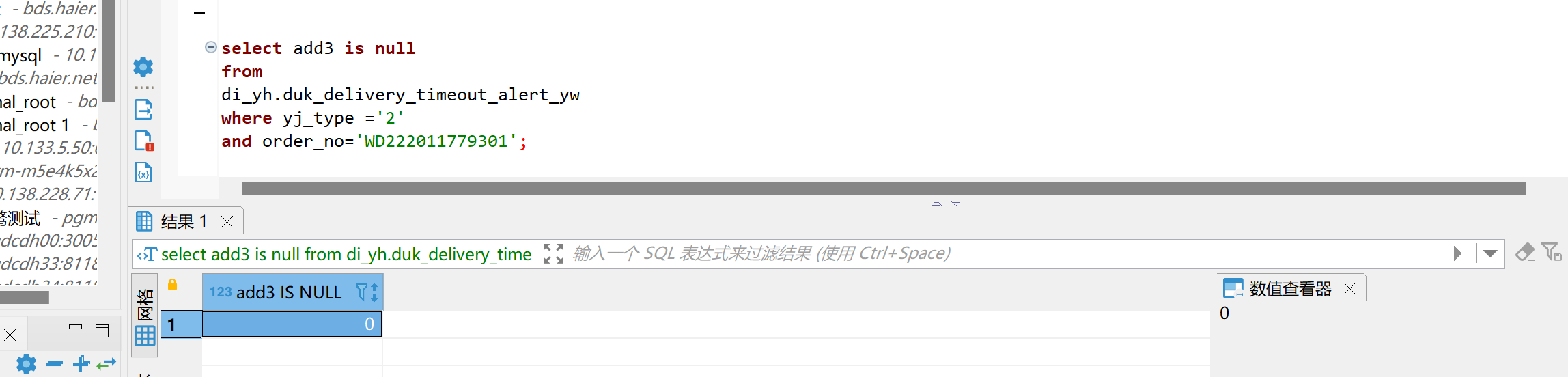This screenshot has height=377, width=1568.
Task: Toggle the results panel expand arrows icon
Action: click(x=553, y=253)
